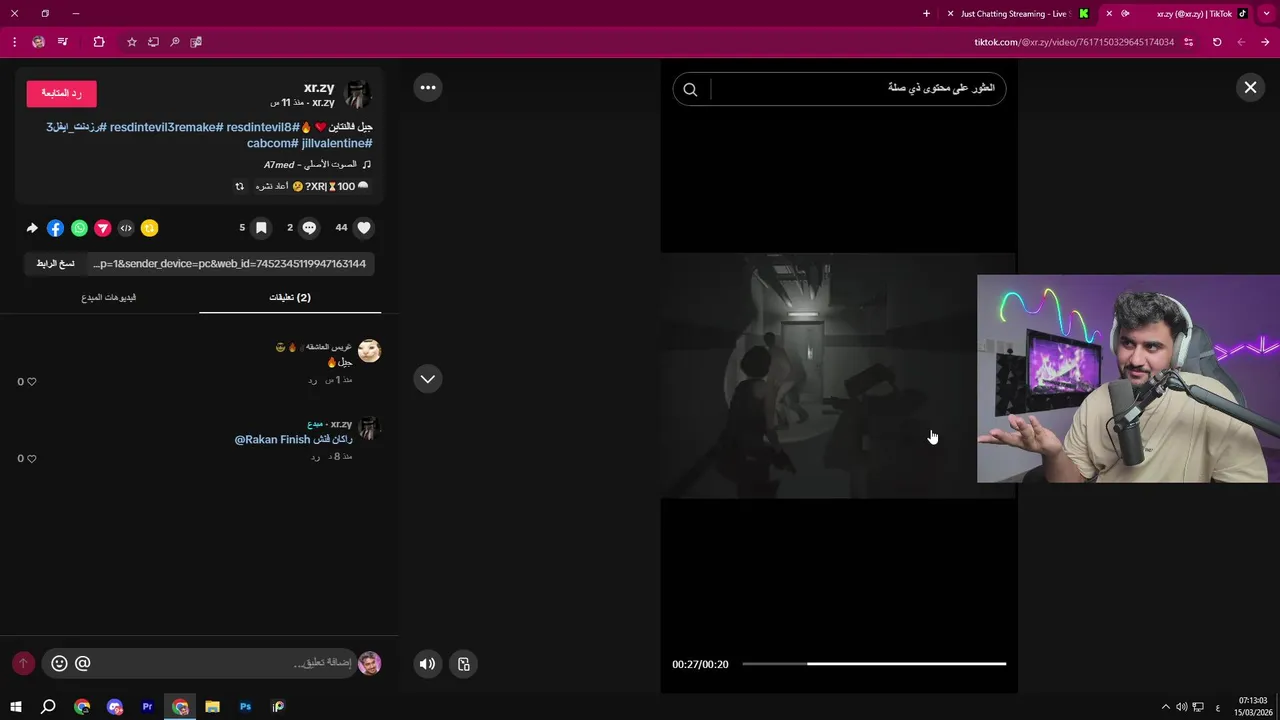Open Windows taskbar search

pos(48,707)
